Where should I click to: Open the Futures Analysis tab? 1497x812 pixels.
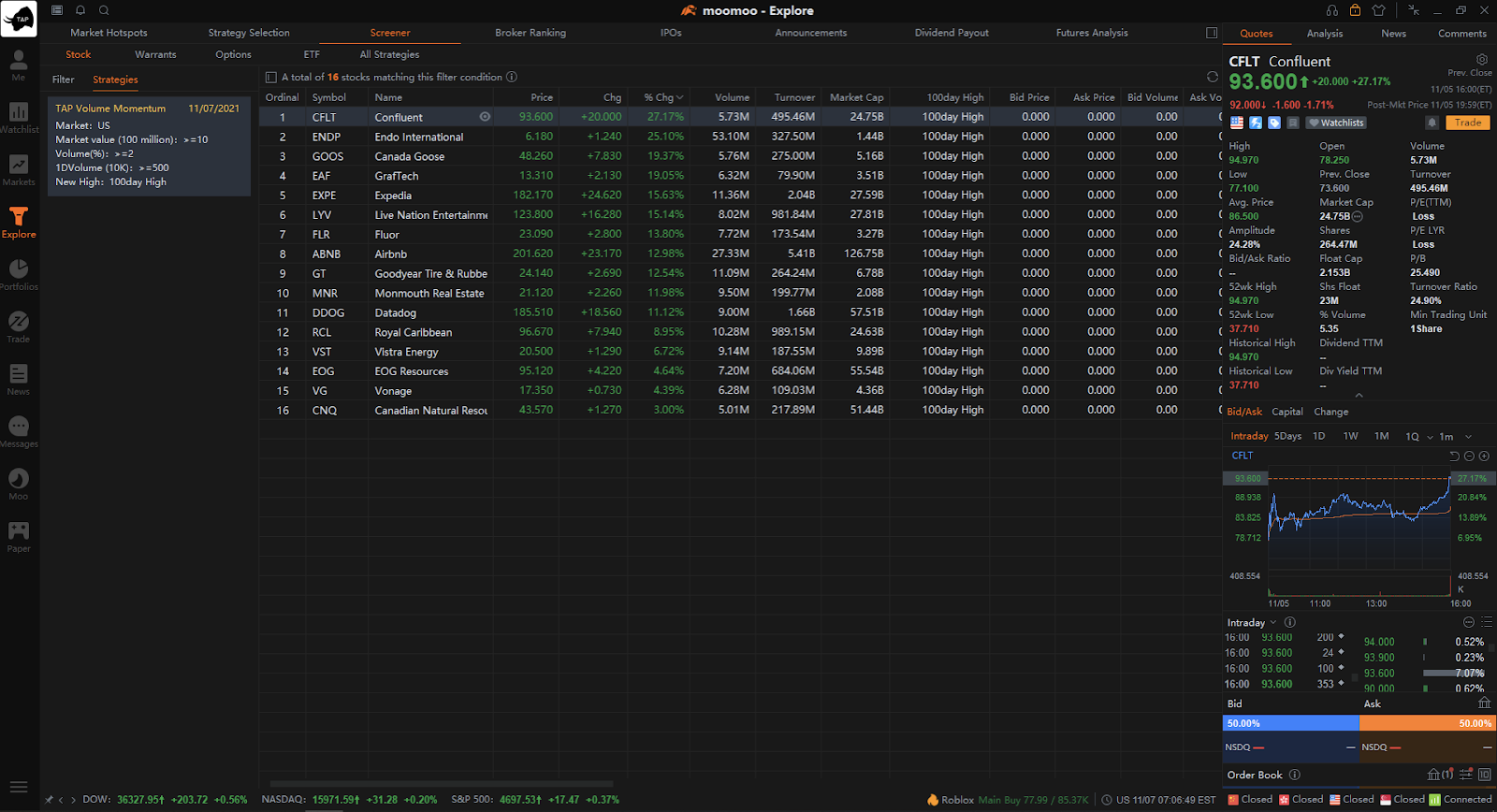pos(1092,33)
